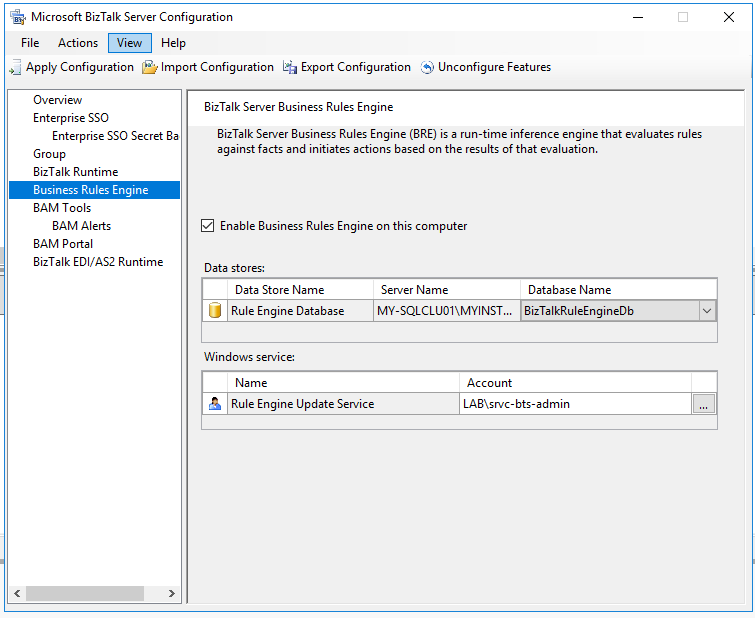Click the Apply Configuration icon
The height and width of the screenshot is (618, 755).
coord(15,67)
